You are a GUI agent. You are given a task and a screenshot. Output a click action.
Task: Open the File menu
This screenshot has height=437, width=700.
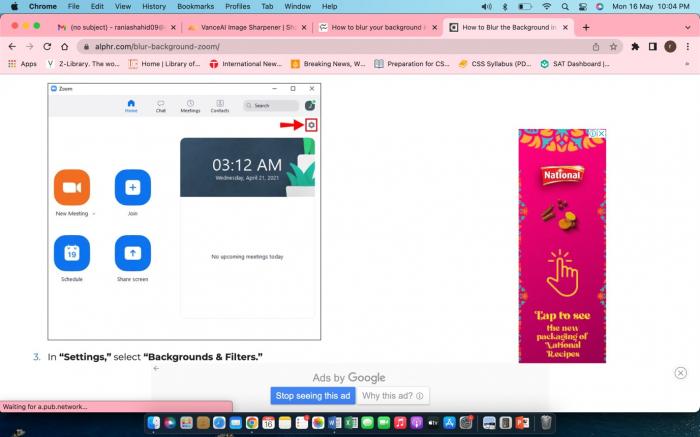click(73, 6)
